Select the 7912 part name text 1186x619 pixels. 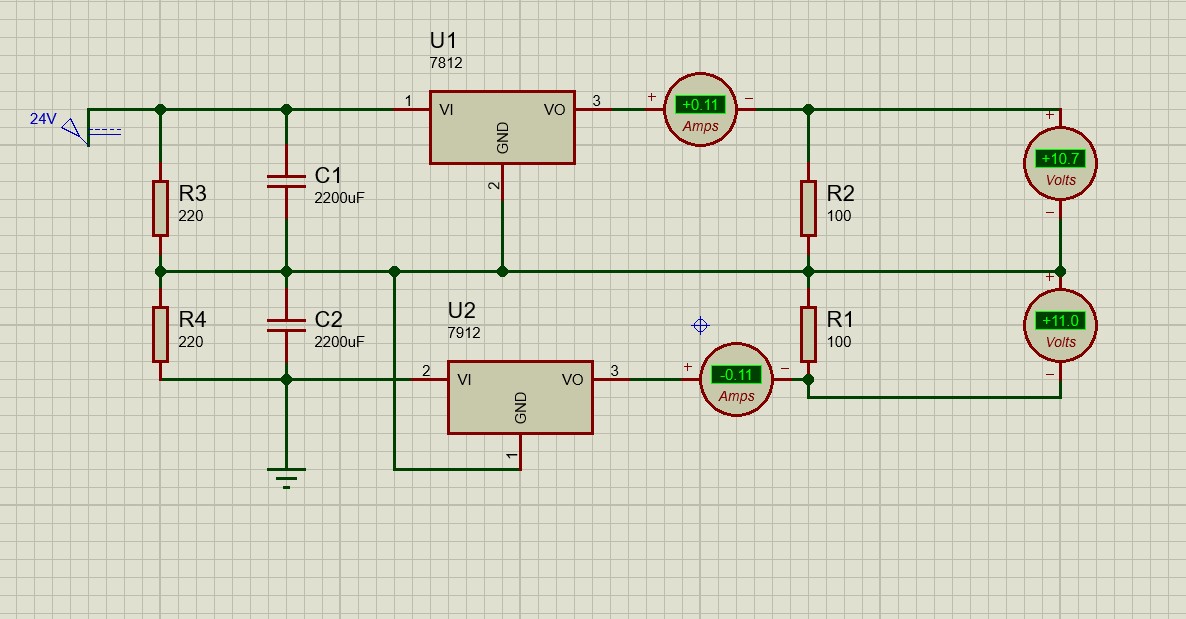click(464, 332)
